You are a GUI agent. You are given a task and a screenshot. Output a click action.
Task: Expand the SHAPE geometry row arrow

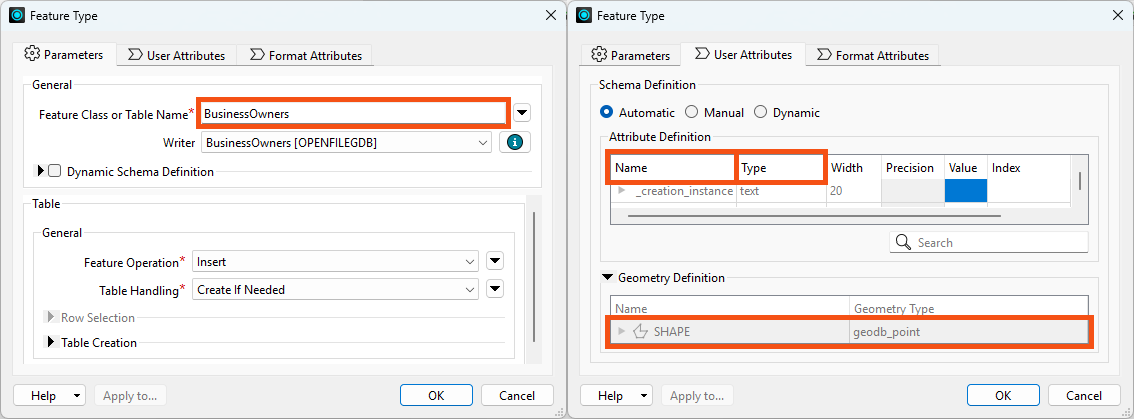point(621,331)
